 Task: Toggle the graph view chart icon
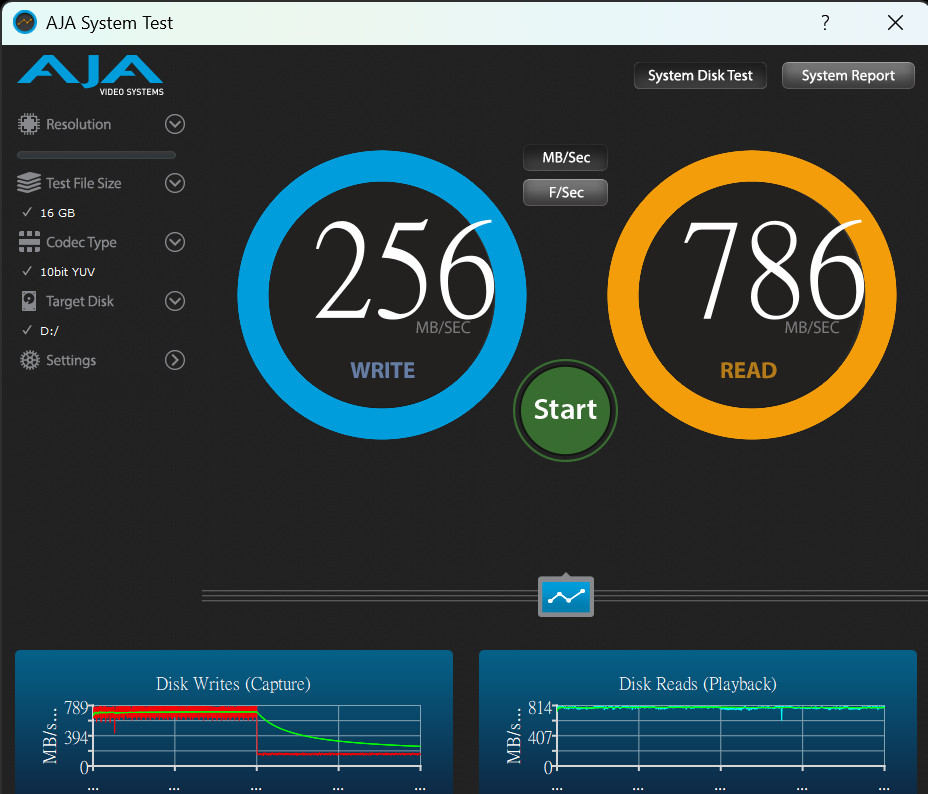pos(566,596)
